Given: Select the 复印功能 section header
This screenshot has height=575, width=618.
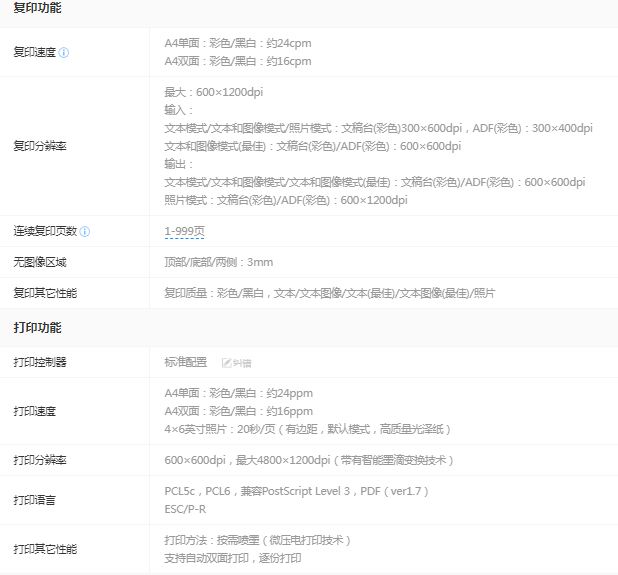Looking at the screenshot, I should [x=37, y=8].
